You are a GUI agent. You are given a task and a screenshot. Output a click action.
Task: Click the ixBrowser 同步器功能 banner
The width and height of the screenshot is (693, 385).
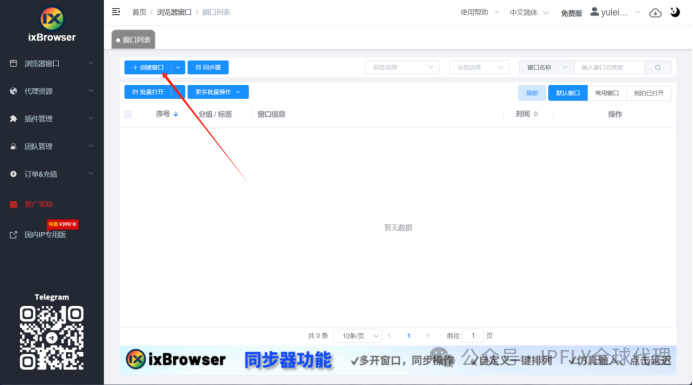398,360
